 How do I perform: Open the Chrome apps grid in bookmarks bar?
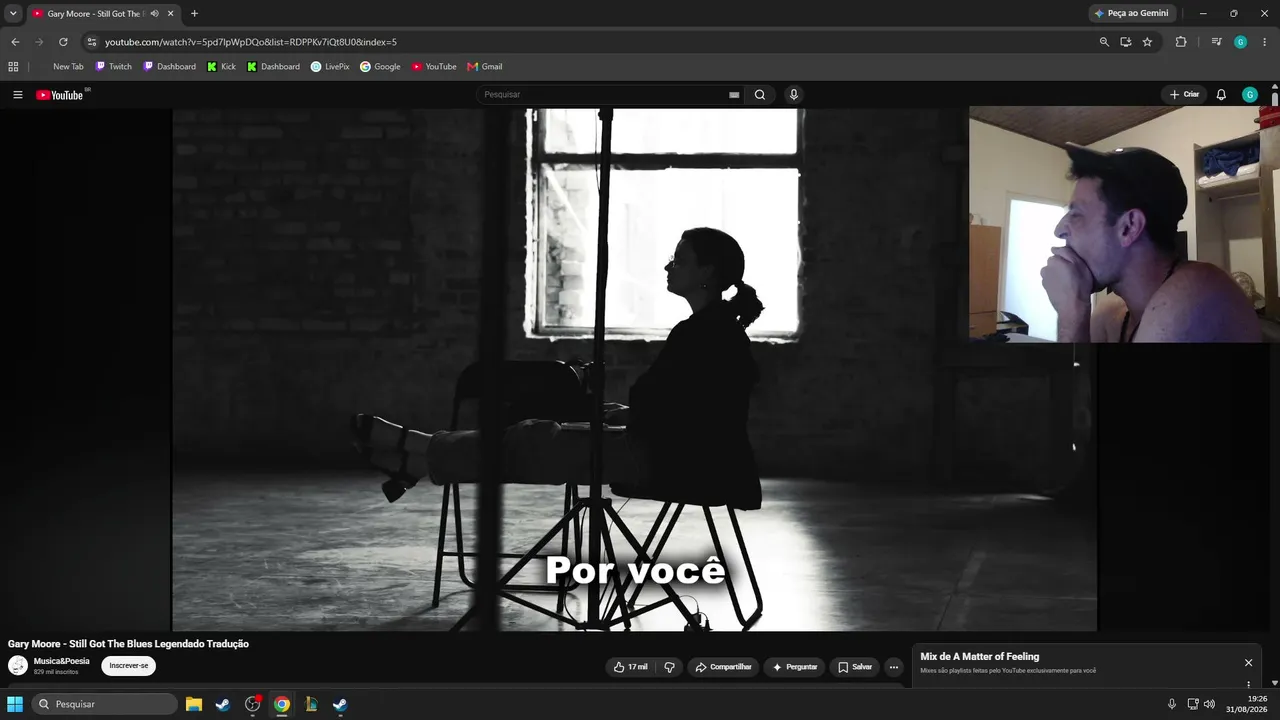tap(13, 67)
